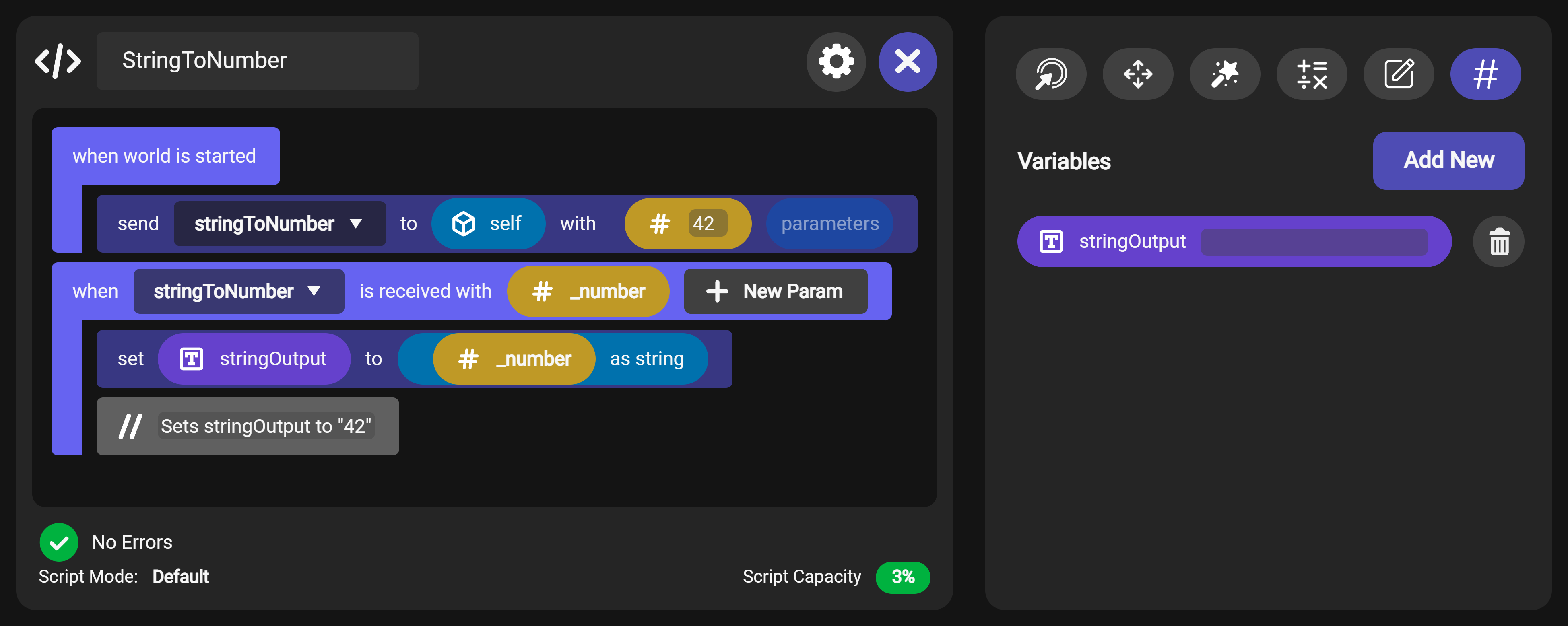
Task: Open script settings gear icon
Action: pyautogui.click(x=836, y=62)
